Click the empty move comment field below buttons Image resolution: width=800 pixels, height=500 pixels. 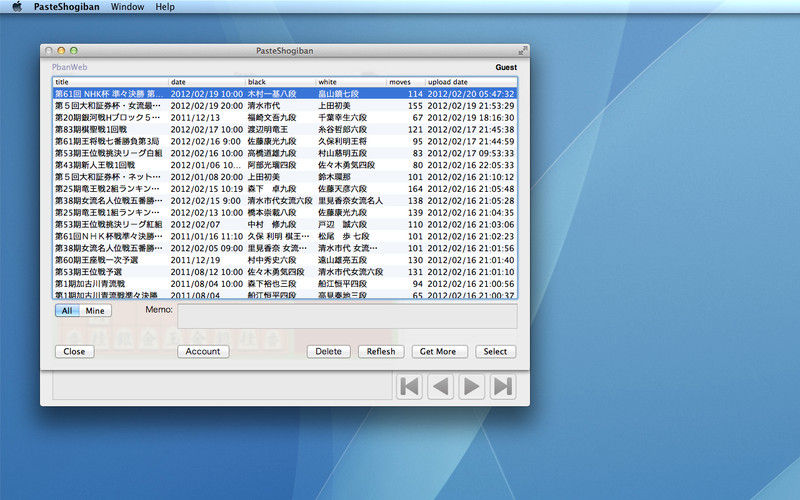222,386
